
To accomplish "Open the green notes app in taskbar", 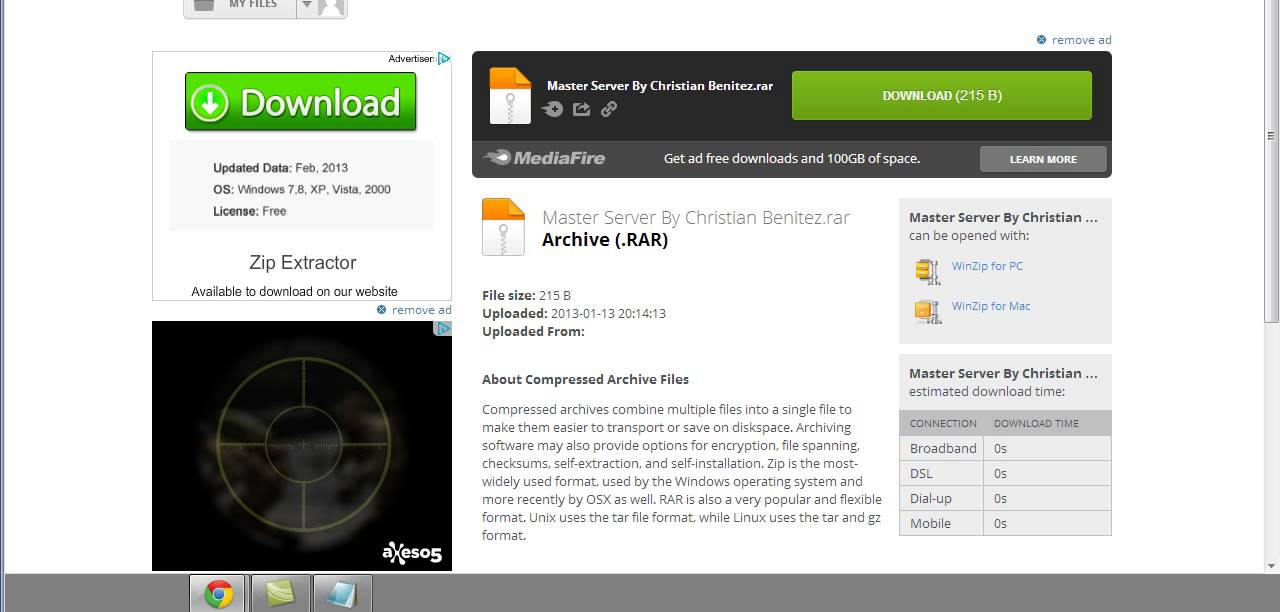I will (x=280, y=594).
